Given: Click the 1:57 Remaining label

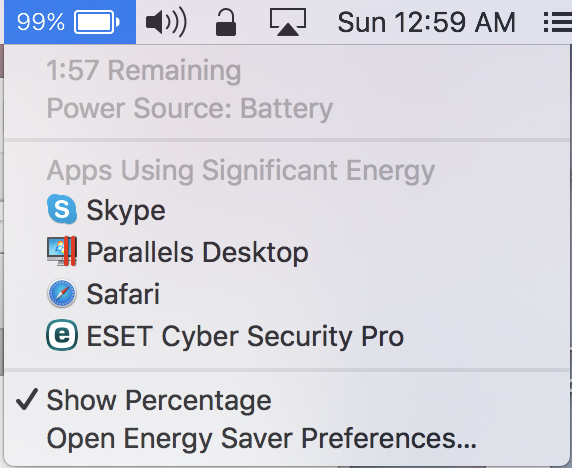Looking at the screenshot, I should 144,70.
